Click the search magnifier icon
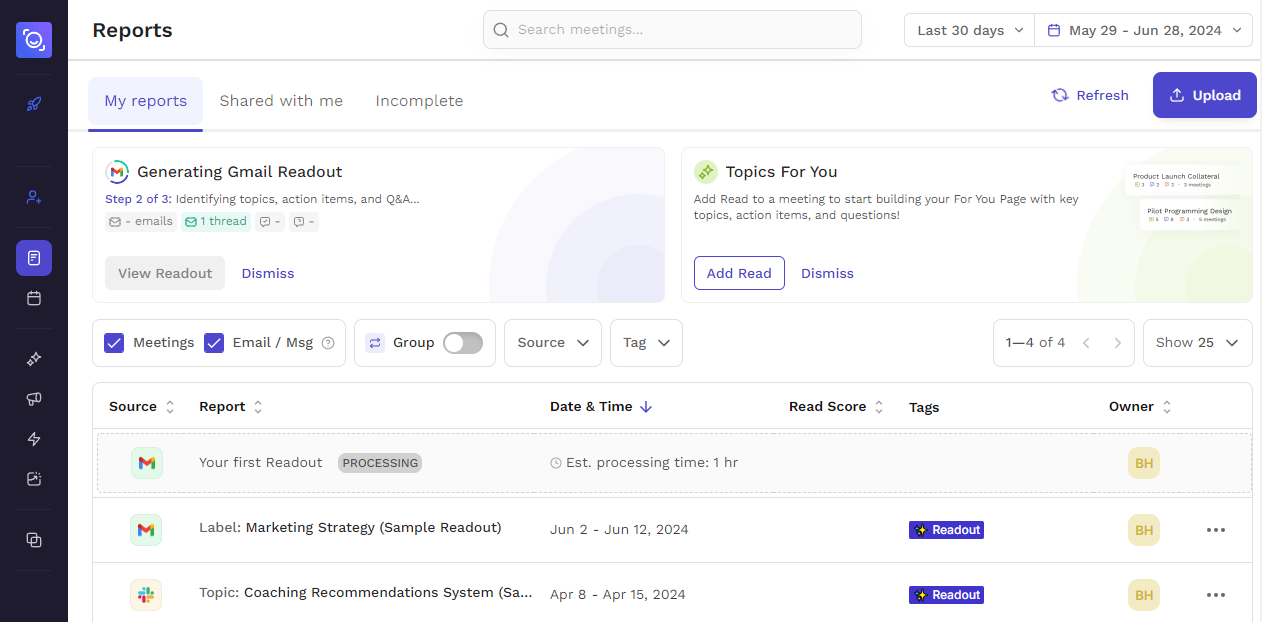Image resolution: width=1262 pixels, height=622 pixels. point(501,30)
